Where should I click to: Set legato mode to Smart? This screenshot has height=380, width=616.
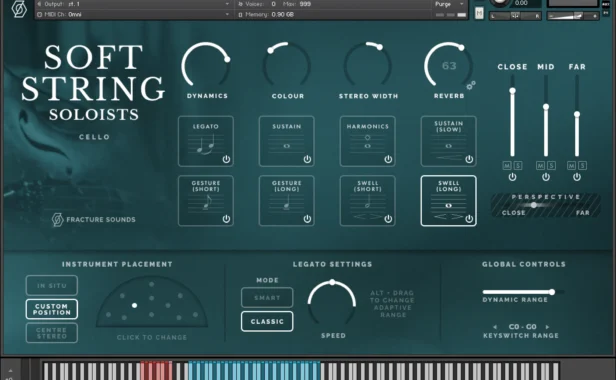267,297
